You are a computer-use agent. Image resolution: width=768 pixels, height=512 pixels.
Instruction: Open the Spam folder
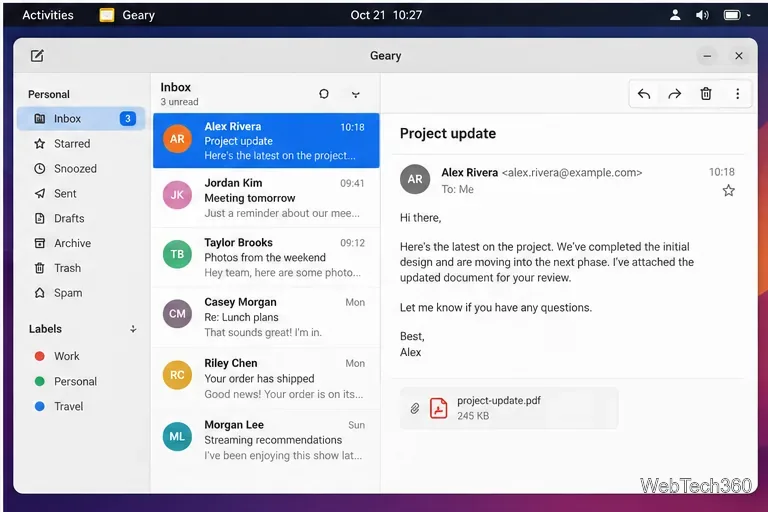pyautogui.click(x=81, y=293)
